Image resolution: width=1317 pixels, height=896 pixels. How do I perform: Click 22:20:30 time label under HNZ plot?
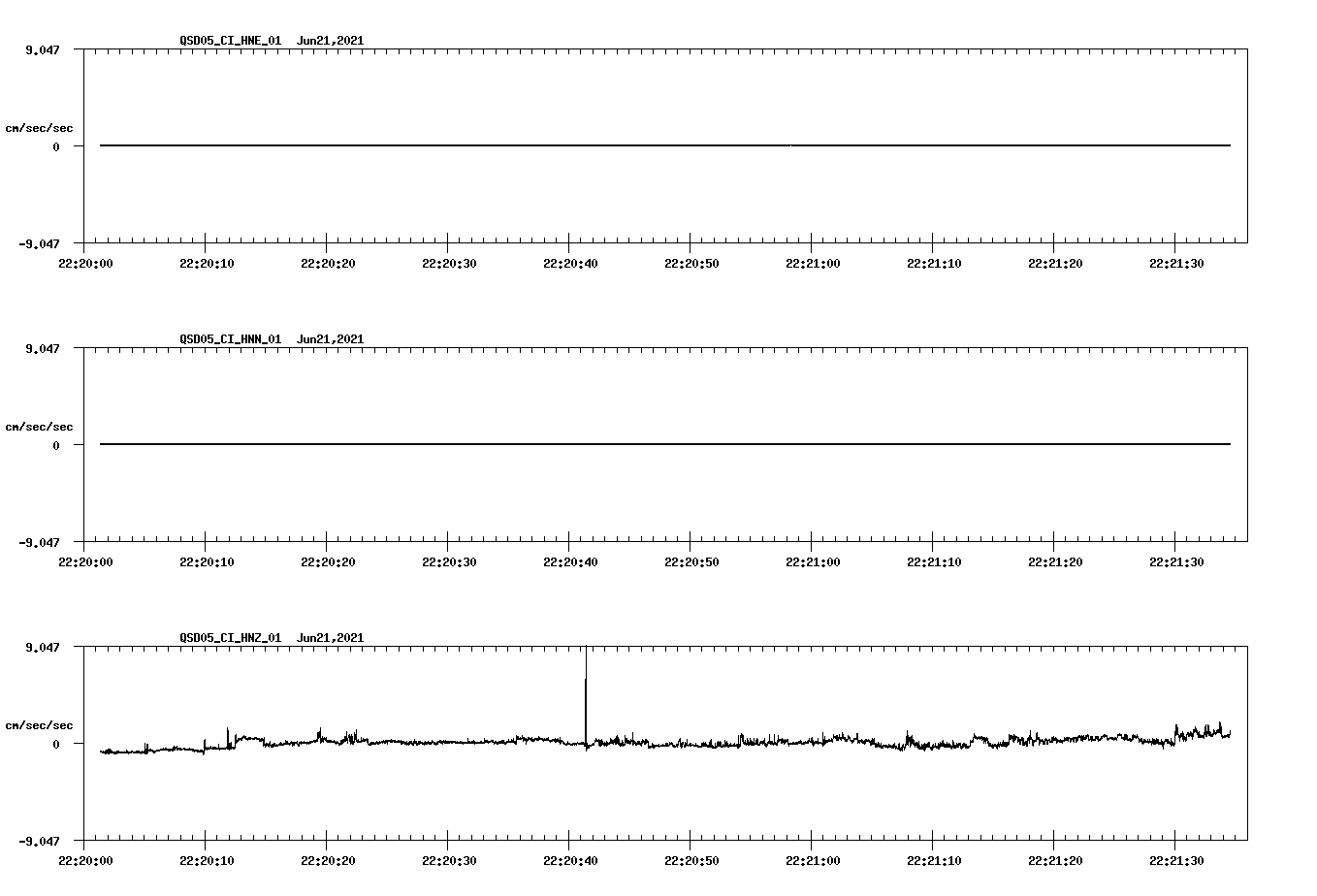[449, 860]
